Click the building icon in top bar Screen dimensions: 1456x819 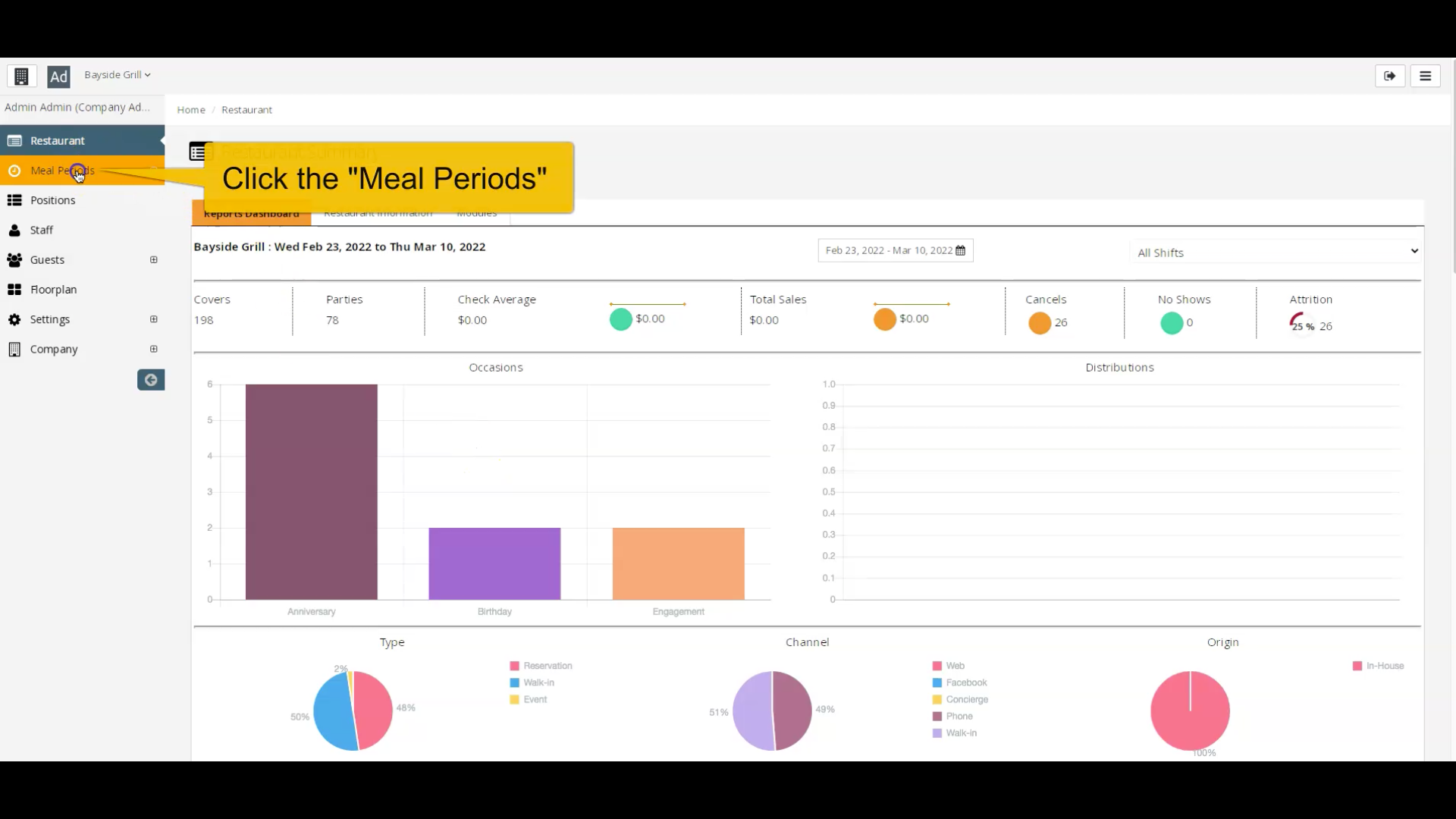[21, 77]
